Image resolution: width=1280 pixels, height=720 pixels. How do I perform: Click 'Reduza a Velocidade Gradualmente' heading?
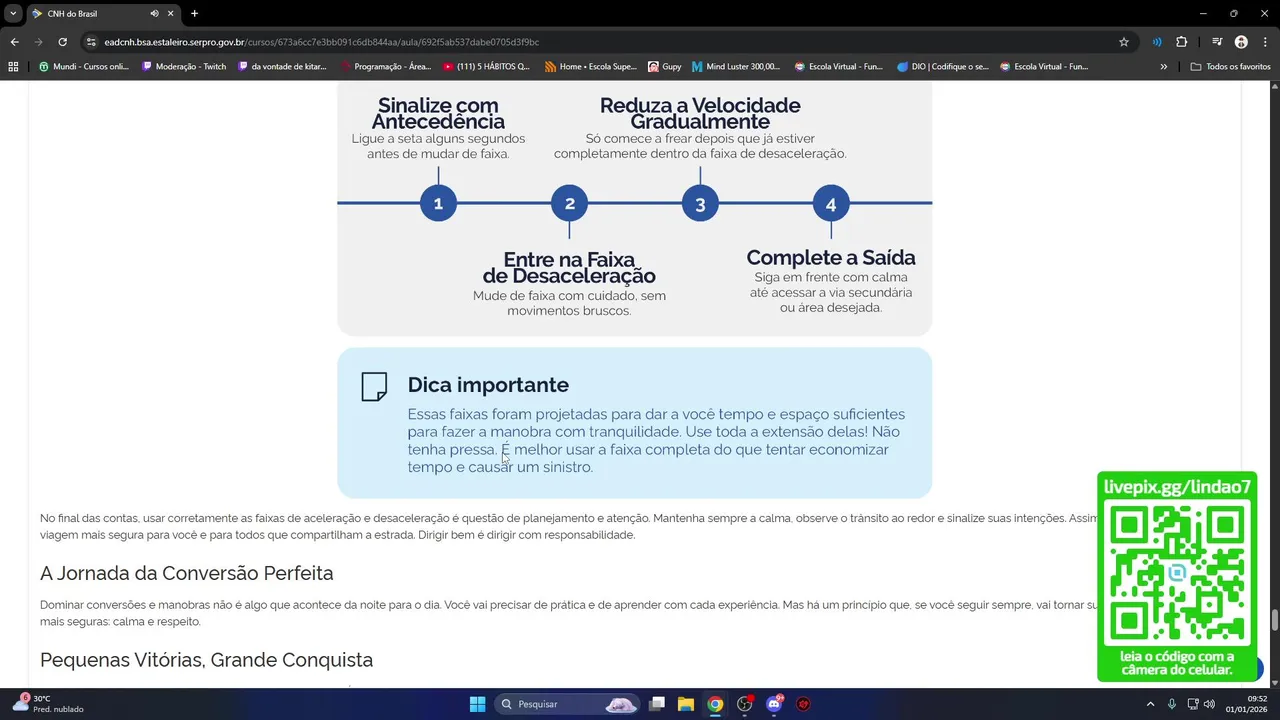(700, 113)
